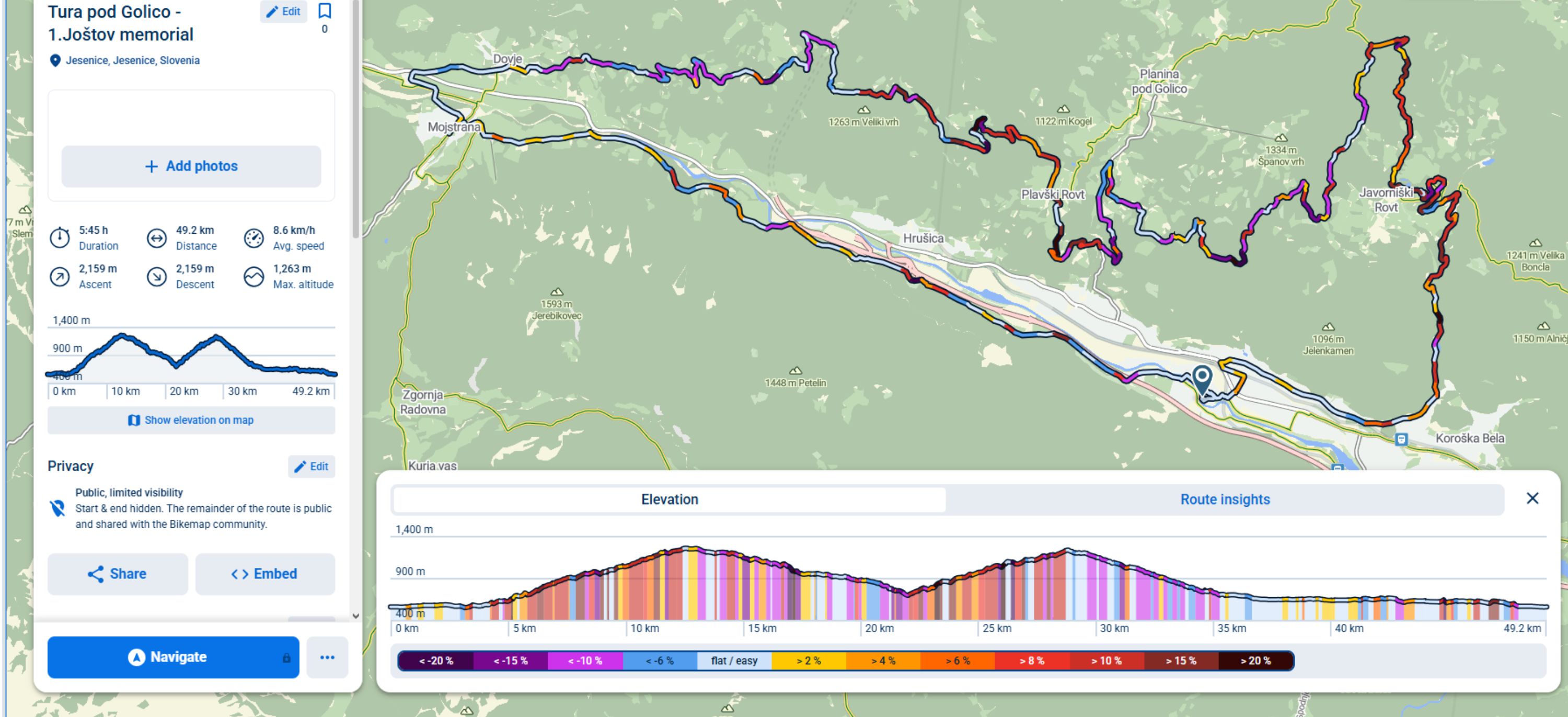The image size is (1568, 717).
Task: Click the Avg. speed gauge icon
Action: pos(254,237)
